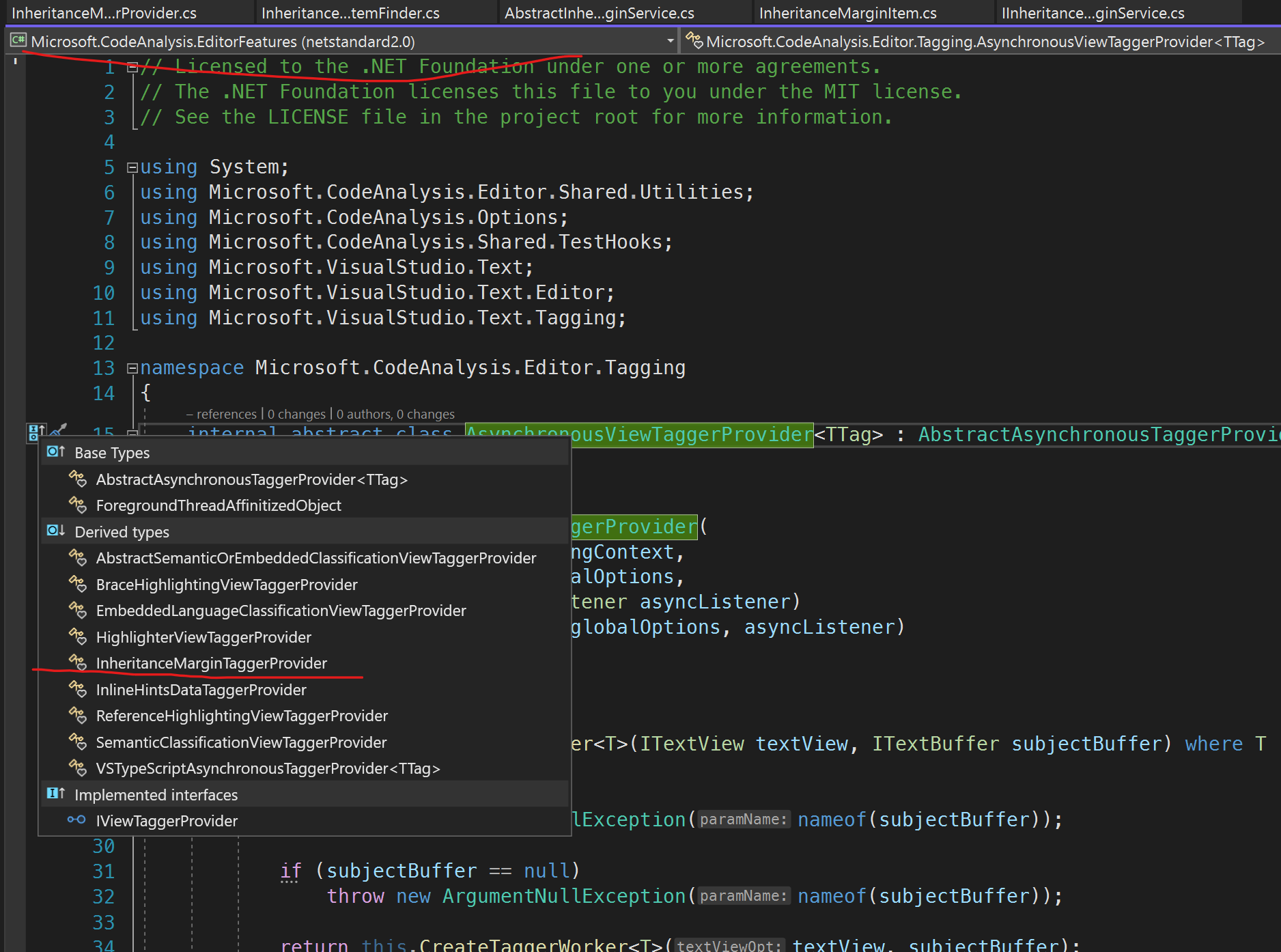Image resolution: width=1281 pixels, height=952 pixels.
Task: Go to InlineHintsDataTaggerProvider derived type
Action: click(201, 690)
